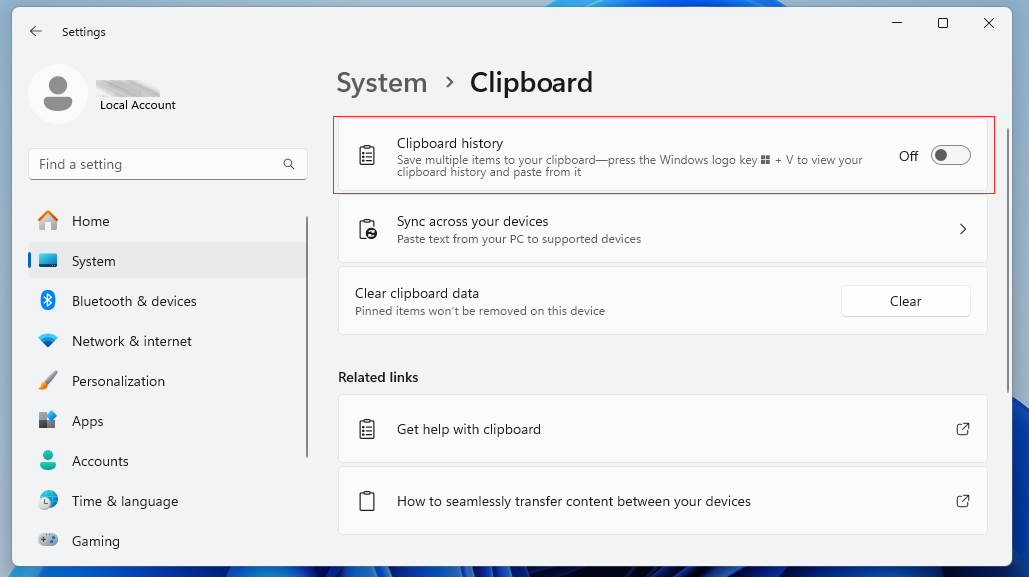Click the Gaming controller icon
This screenshot has width=1029, height=577.
tap(48, 540)
